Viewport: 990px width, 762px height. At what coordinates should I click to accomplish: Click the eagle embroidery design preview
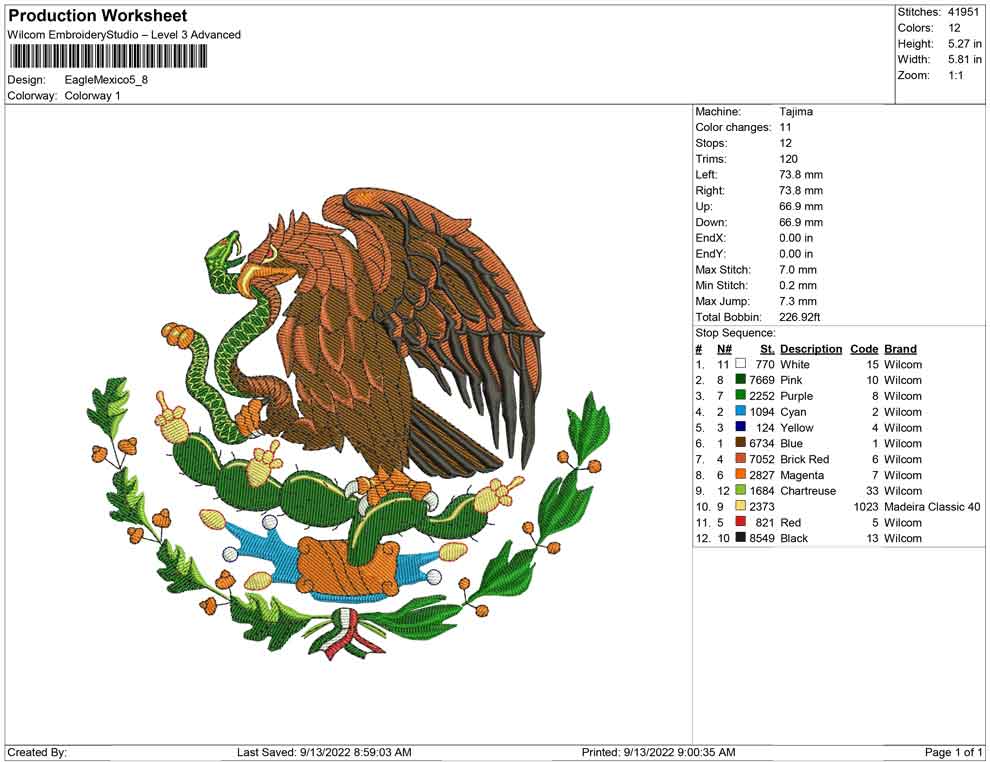tap(349, 424)
